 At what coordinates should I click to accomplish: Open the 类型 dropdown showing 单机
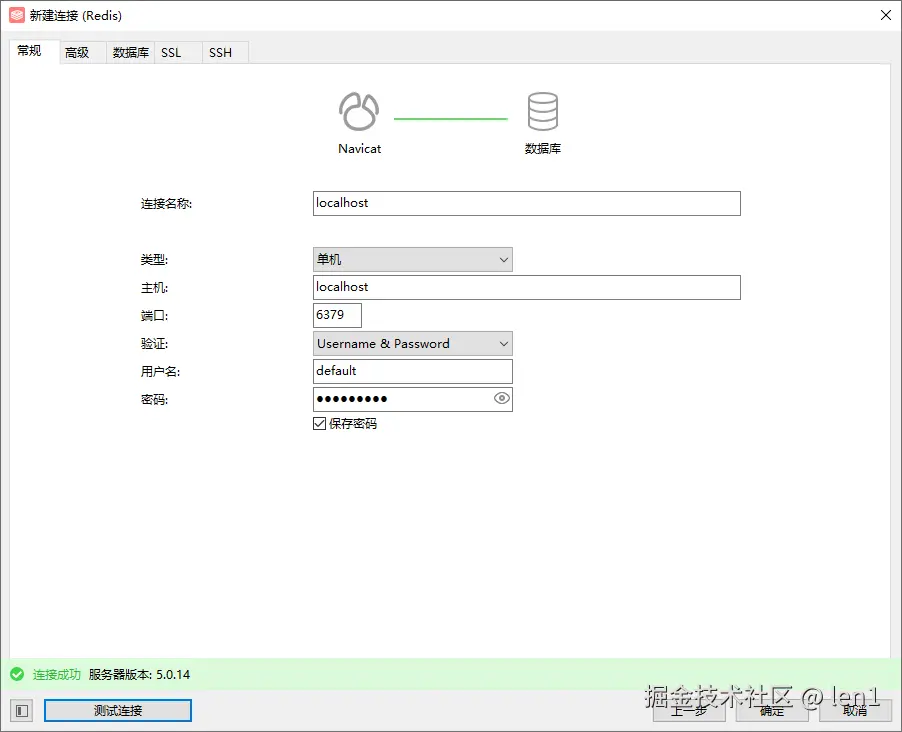pos(412,260)
